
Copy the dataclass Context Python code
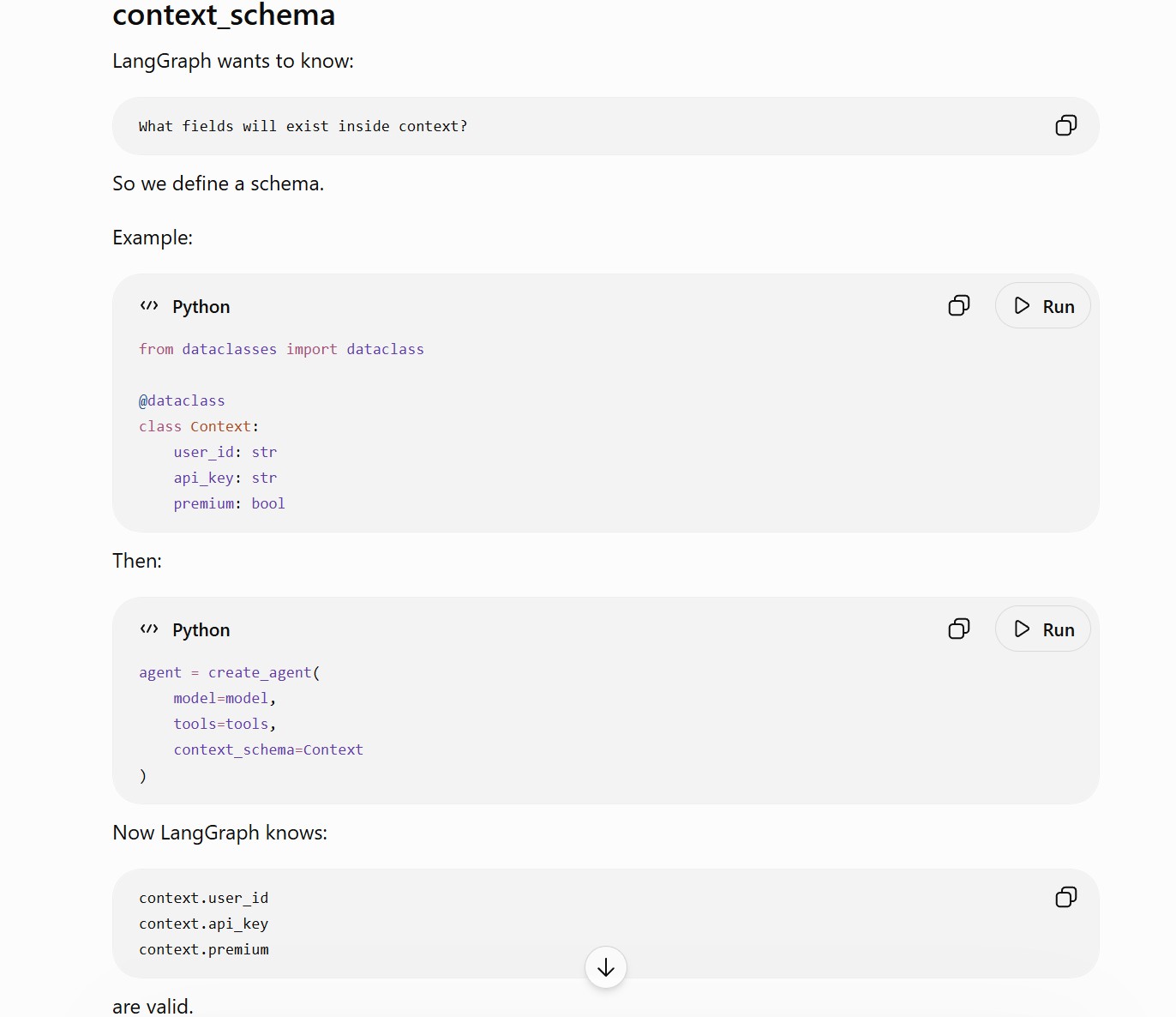click(959, 305)
